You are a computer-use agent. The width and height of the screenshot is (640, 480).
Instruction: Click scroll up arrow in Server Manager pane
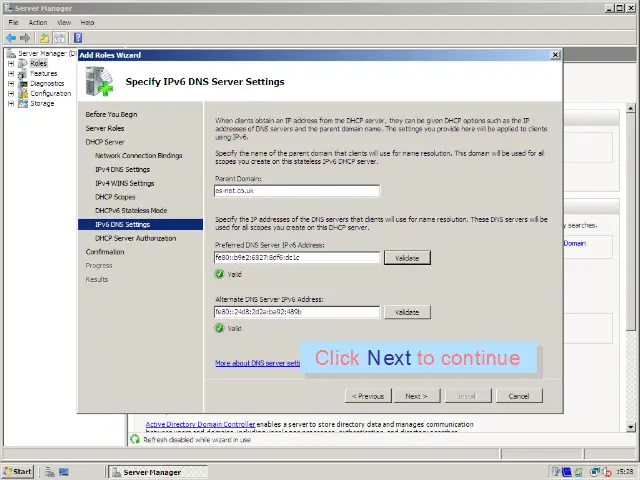click(x=631, y=108)
